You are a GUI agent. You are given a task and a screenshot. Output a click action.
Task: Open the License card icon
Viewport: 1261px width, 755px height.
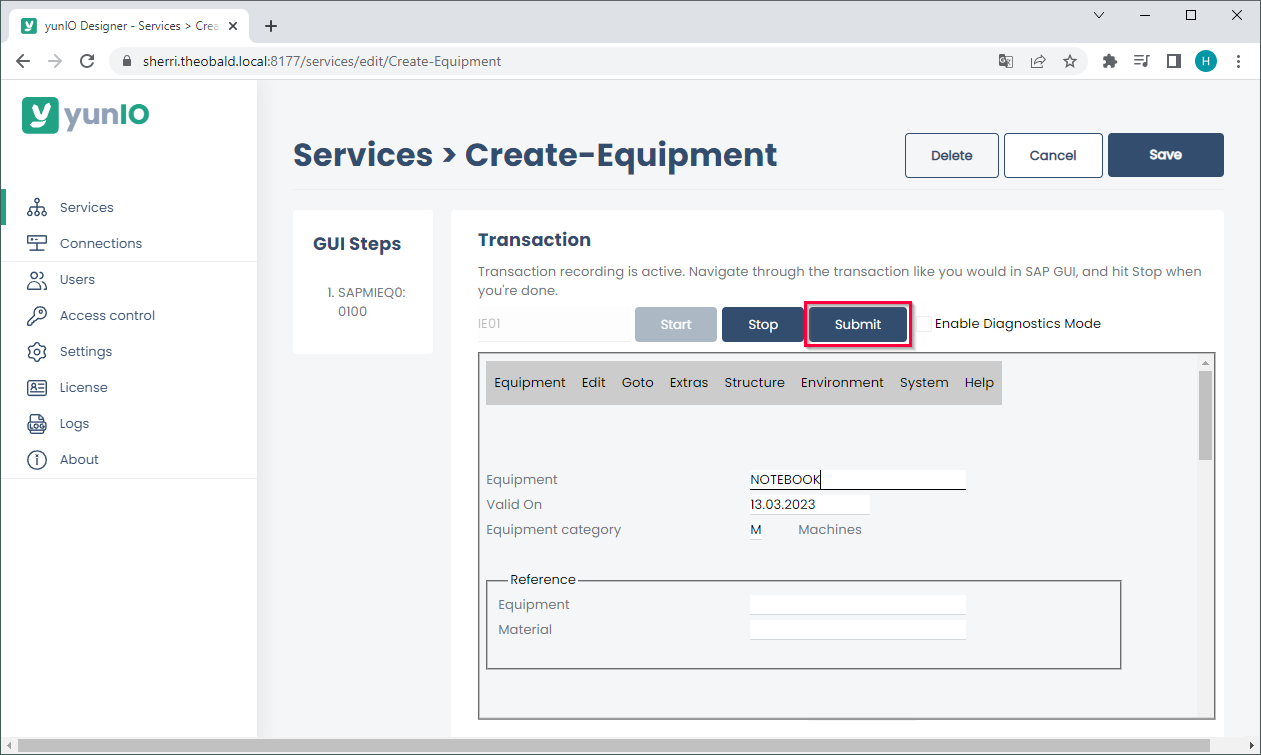click(x=37, y=388)
